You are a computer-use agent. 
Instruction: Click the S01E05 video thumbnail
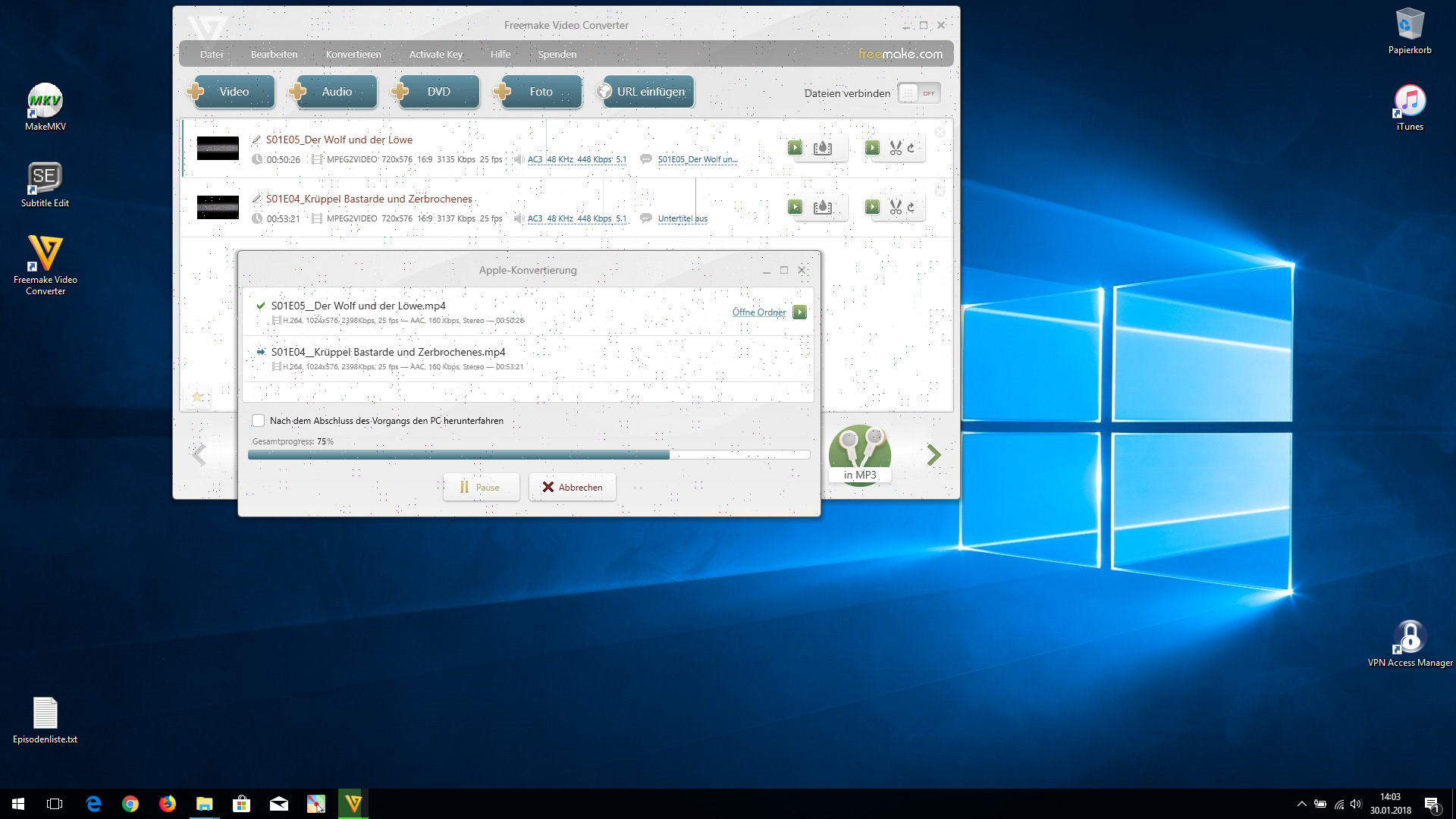click(218, 148)
